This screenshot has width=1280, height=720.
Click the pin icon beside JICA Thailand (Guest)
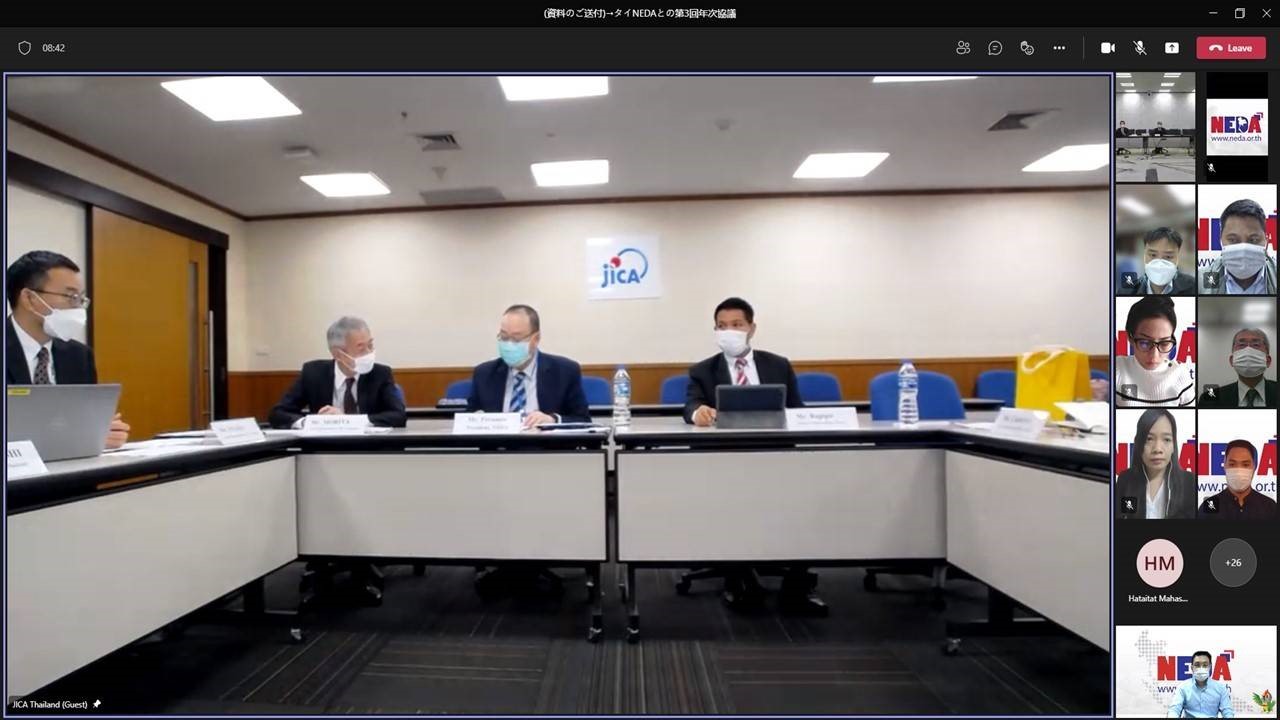point(97,704)
